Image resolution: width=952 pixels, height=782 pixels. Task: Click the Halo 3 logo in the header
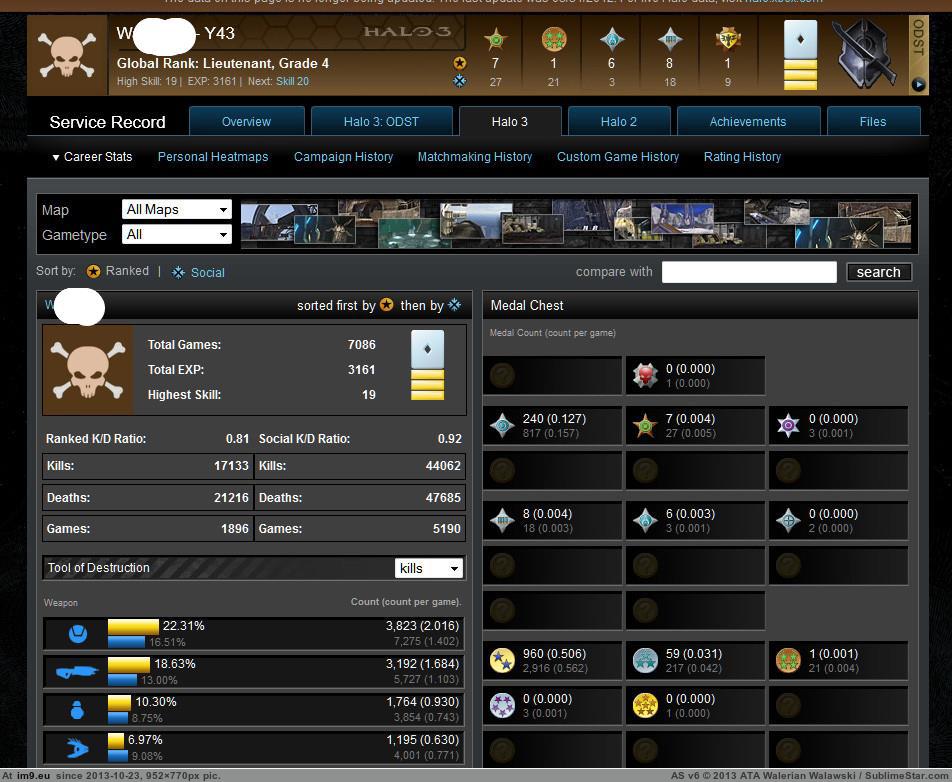[x=407, y=32]
